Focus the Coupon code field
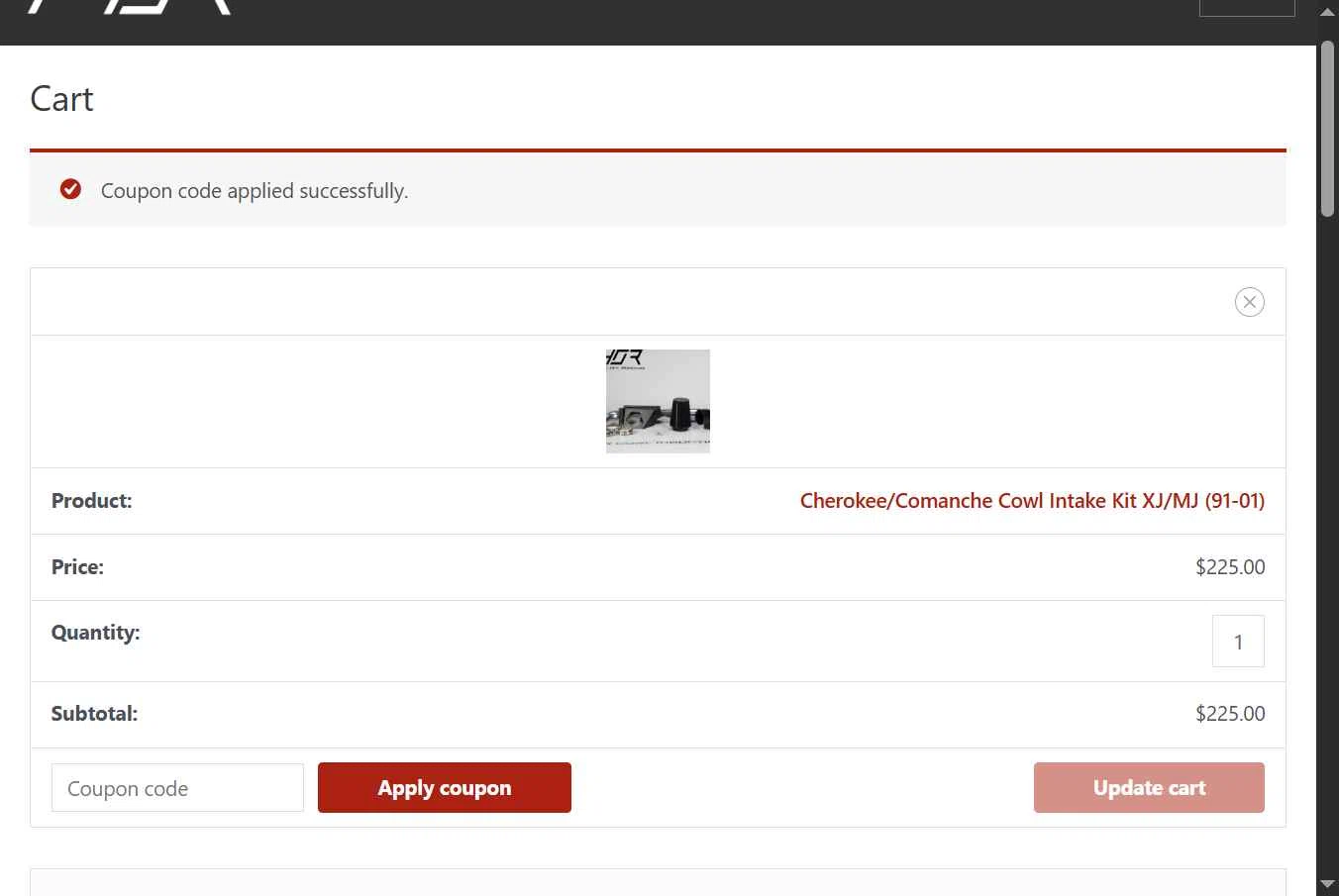The width and height of the screenshot is (1339, 896). pyautogui.click(x=177, y=788)
